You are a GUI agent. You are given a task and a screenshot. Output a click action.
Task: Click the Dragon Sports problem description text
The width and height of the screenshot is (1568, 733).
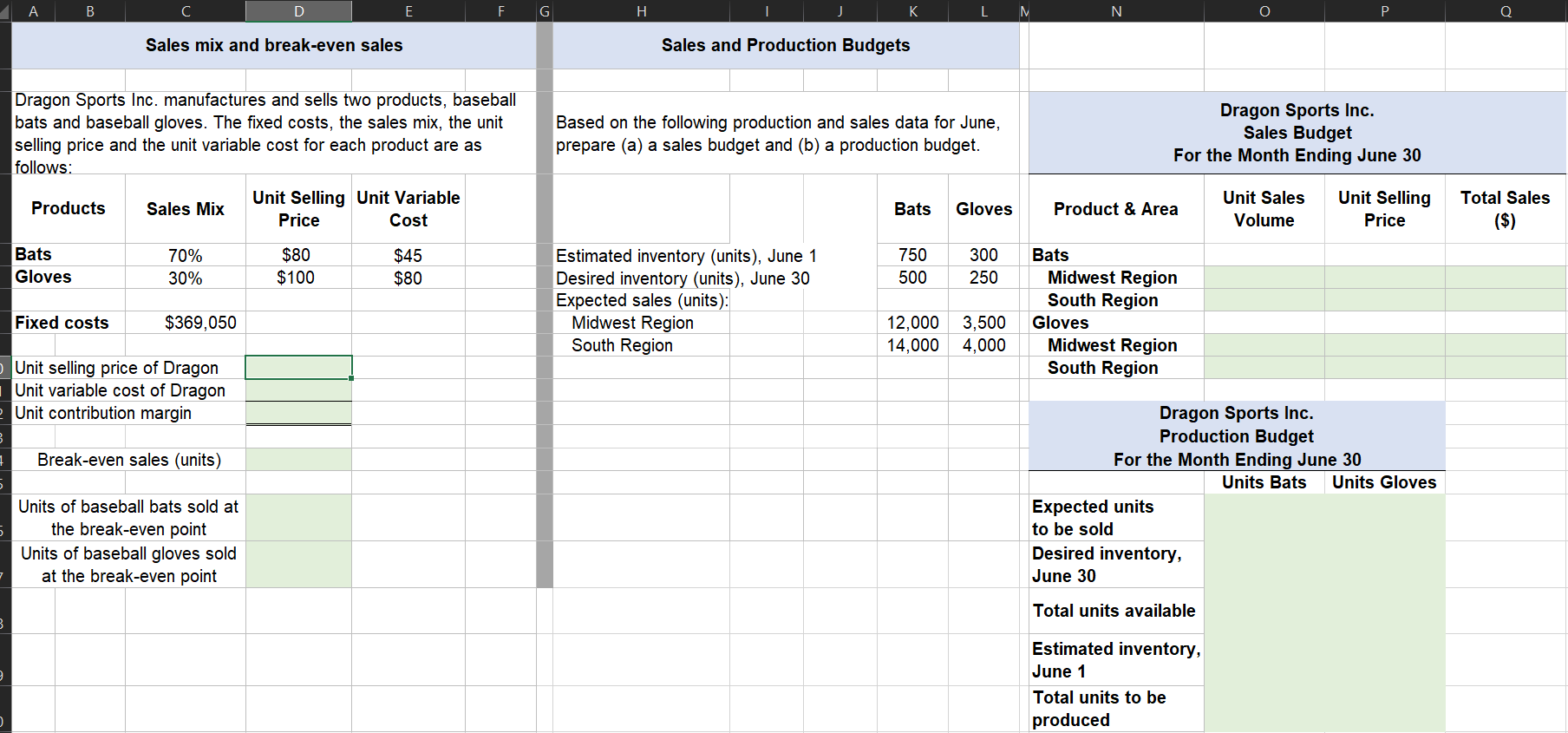point(274,133)
